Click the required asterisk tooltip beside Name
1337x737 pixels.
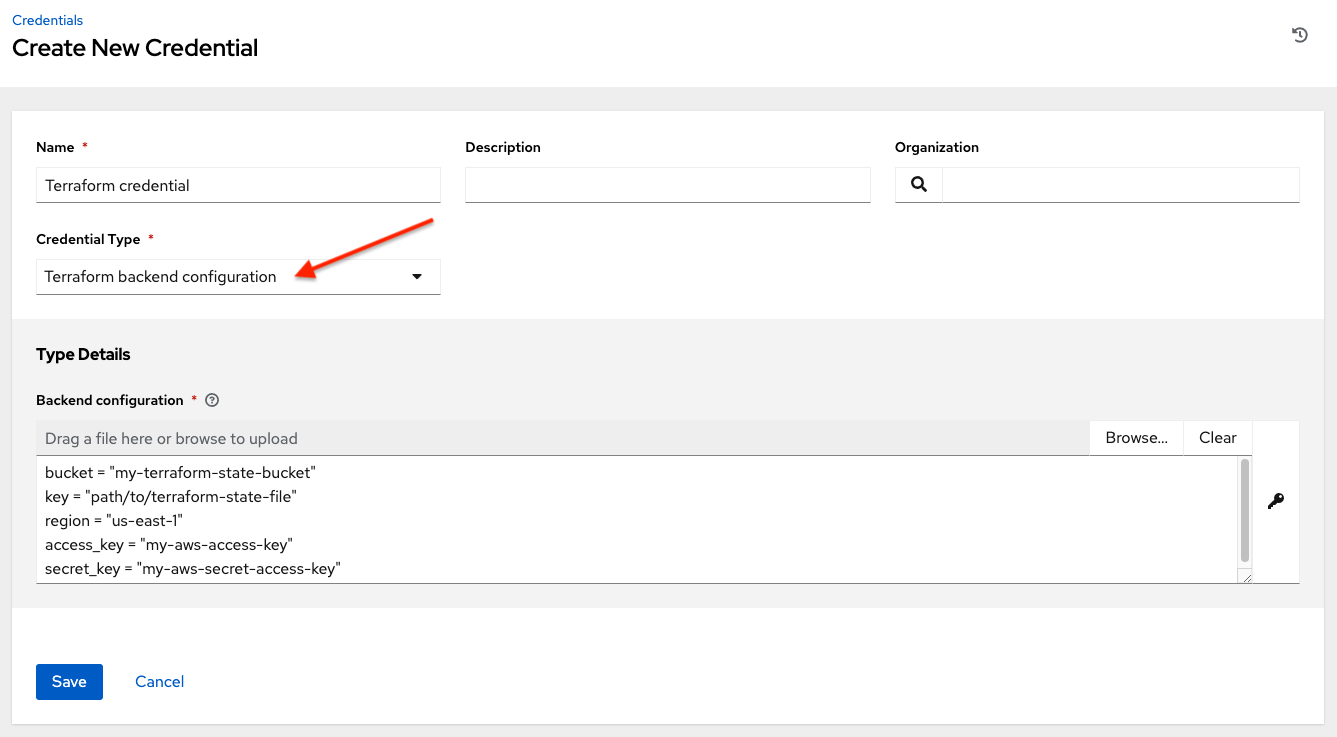pyautogui.click(x=84, y=146)
